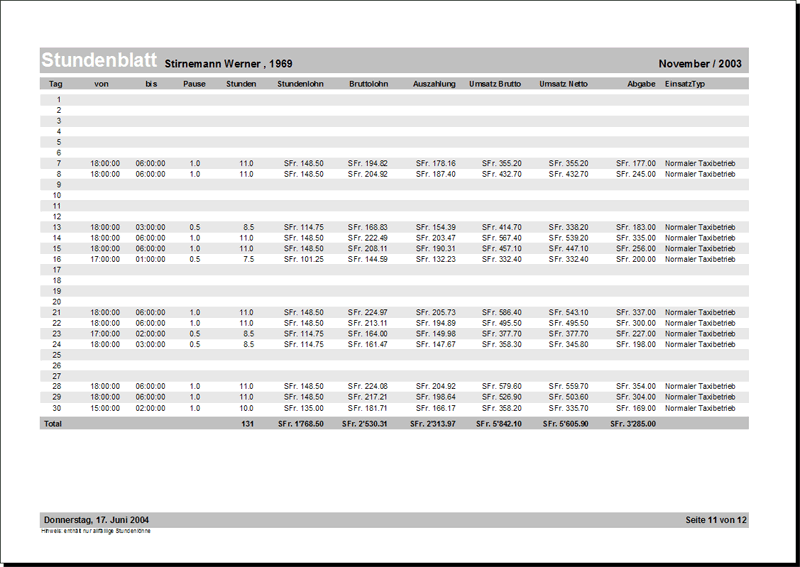800x567 pixels.
Task: Select Stunden value 8.5 on day 23
Action: tap(248, 334)
